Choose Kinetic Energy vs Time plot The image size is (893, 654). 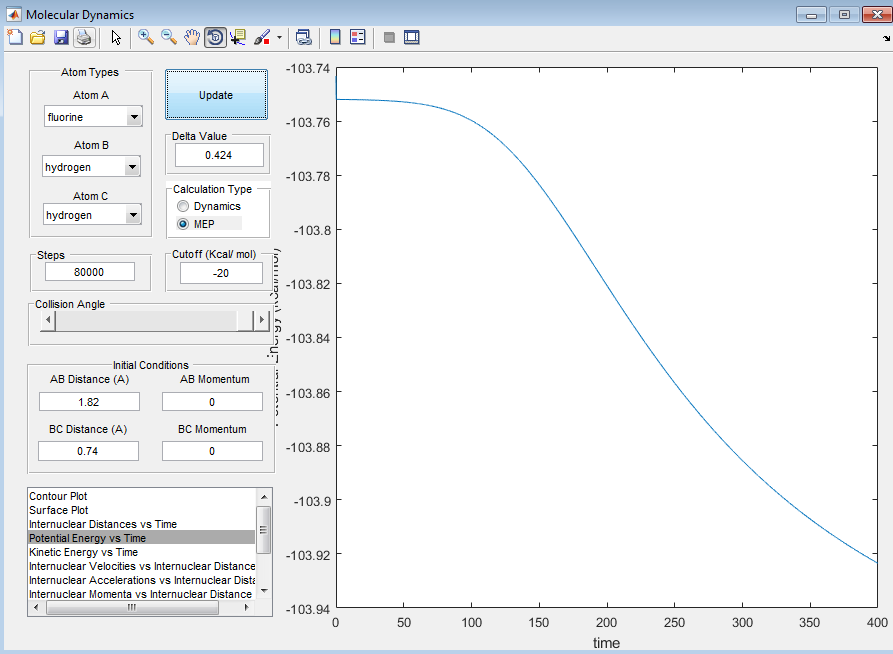pos(83,552)
